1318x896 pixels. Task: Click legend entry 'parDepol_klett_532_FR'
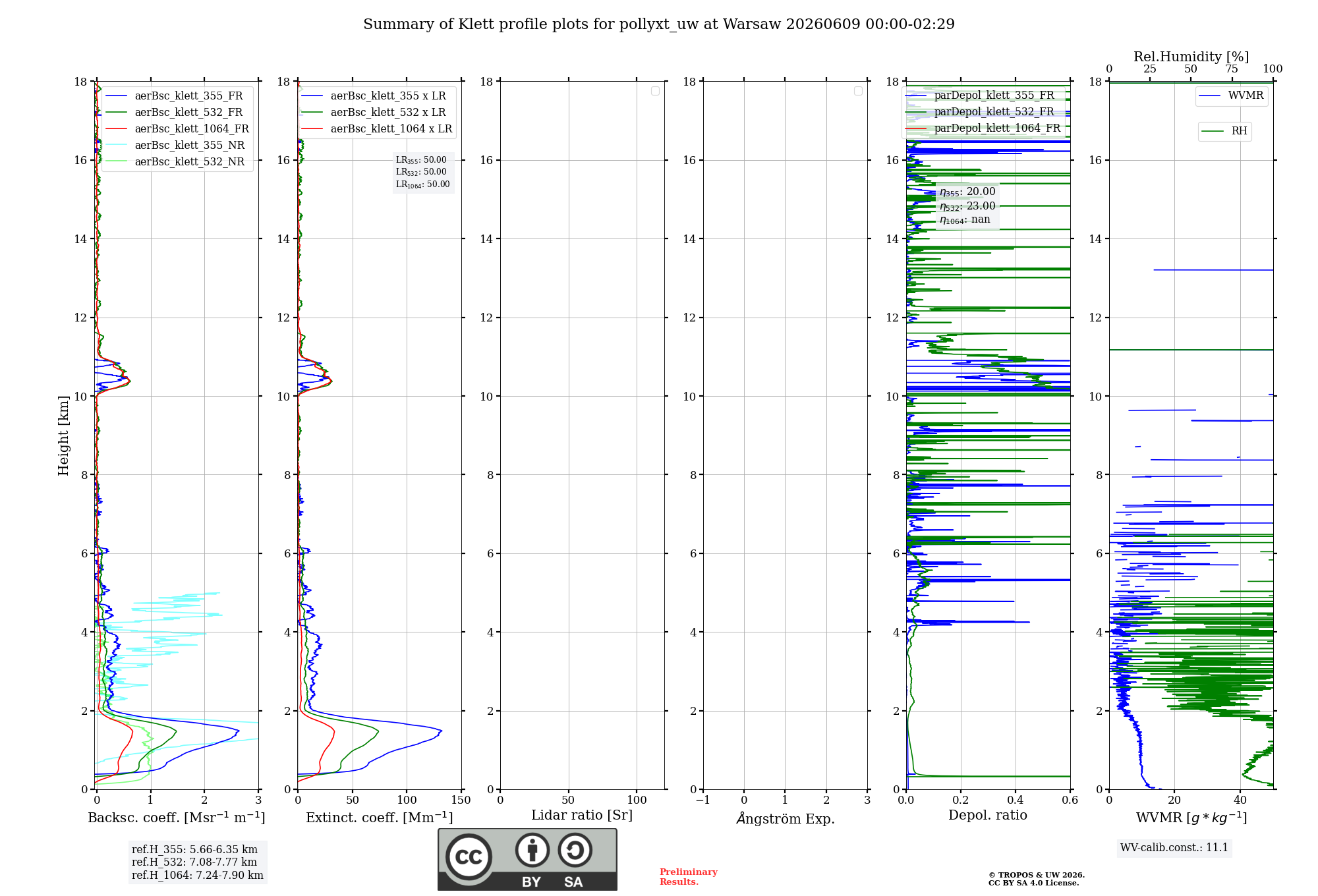tap(994, 112)
